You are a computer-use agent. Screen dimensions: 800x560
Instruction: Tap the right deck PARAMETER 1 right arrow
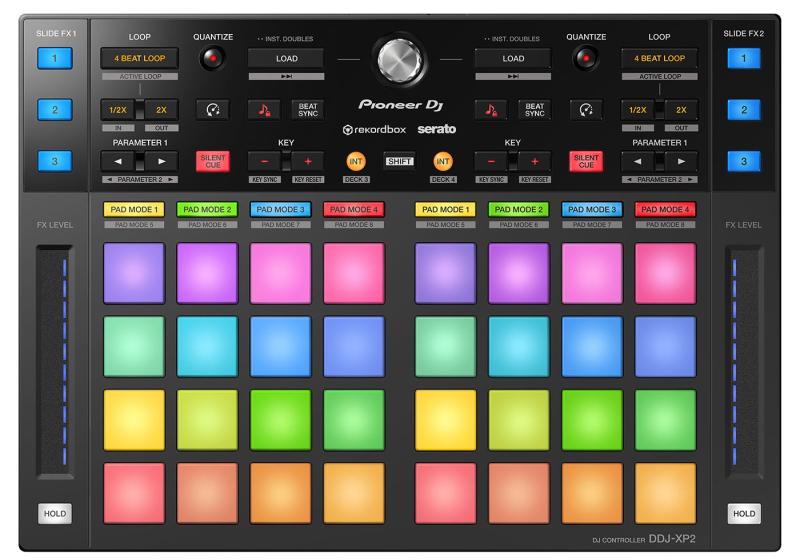682,161
